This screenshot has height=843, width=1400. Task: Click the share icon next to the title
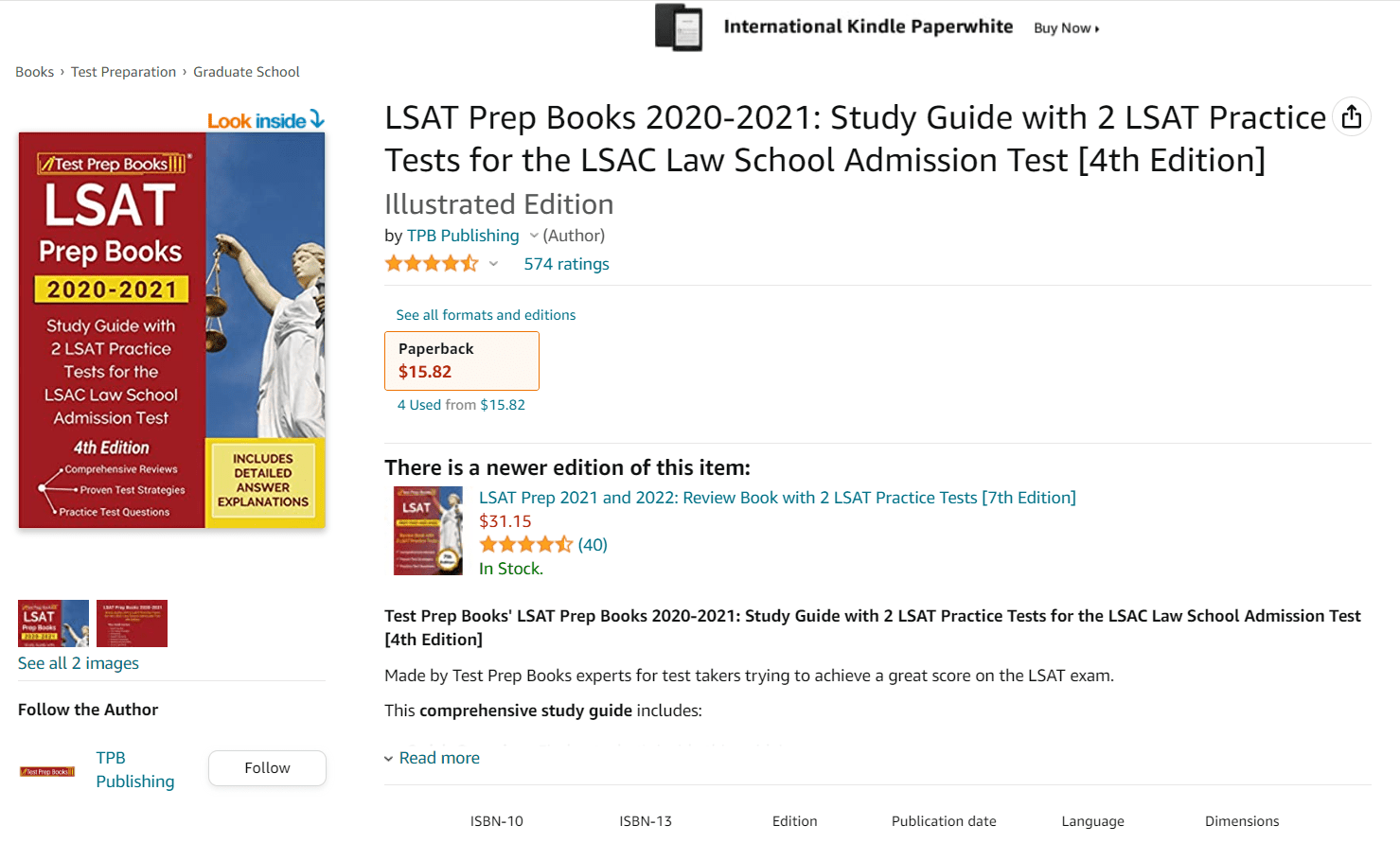[x=1352, y=115]
